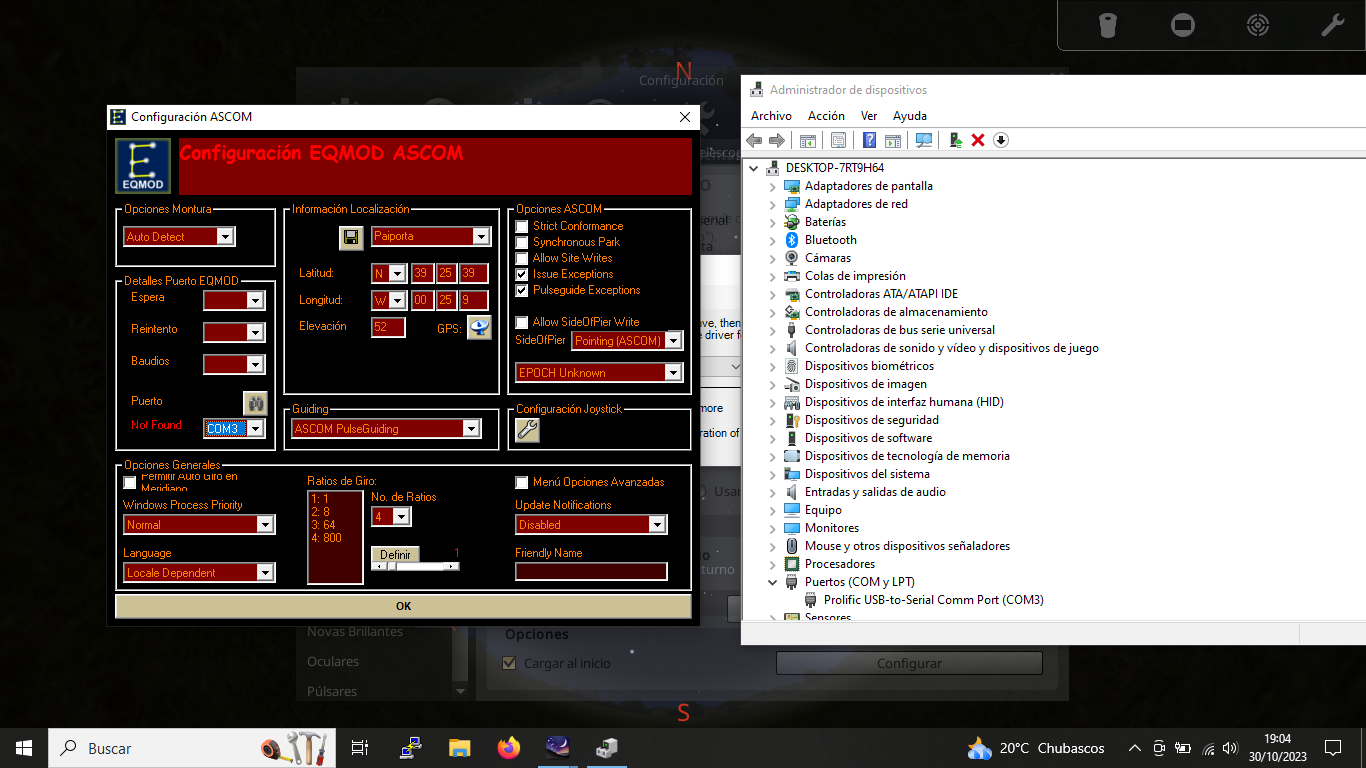Open the Auto Detect mount dropdown

225,237
